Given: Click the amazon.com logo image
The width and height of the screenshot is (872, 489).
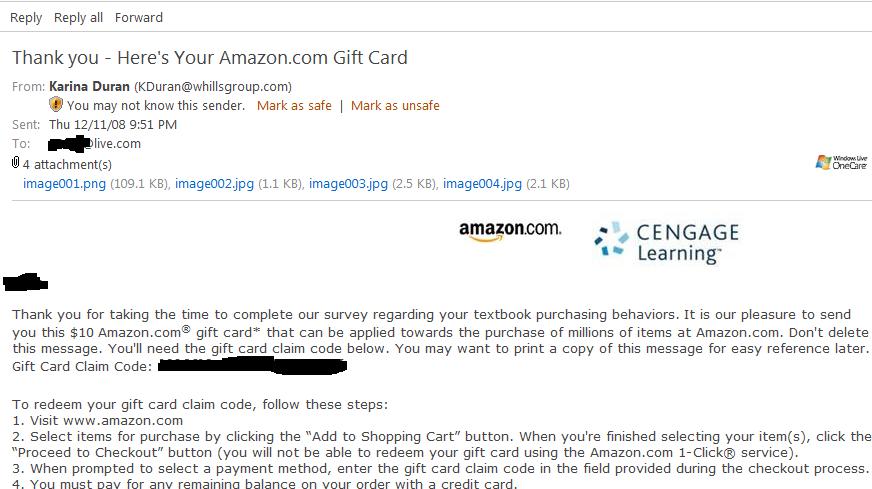Looking at the screenshot, I should click(510, 231).
